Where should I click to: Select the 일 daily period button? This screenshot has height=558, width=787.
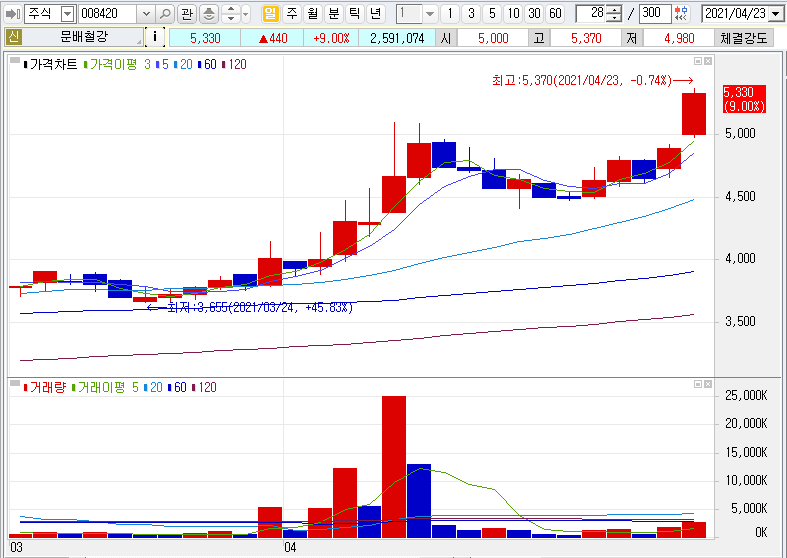271,14
